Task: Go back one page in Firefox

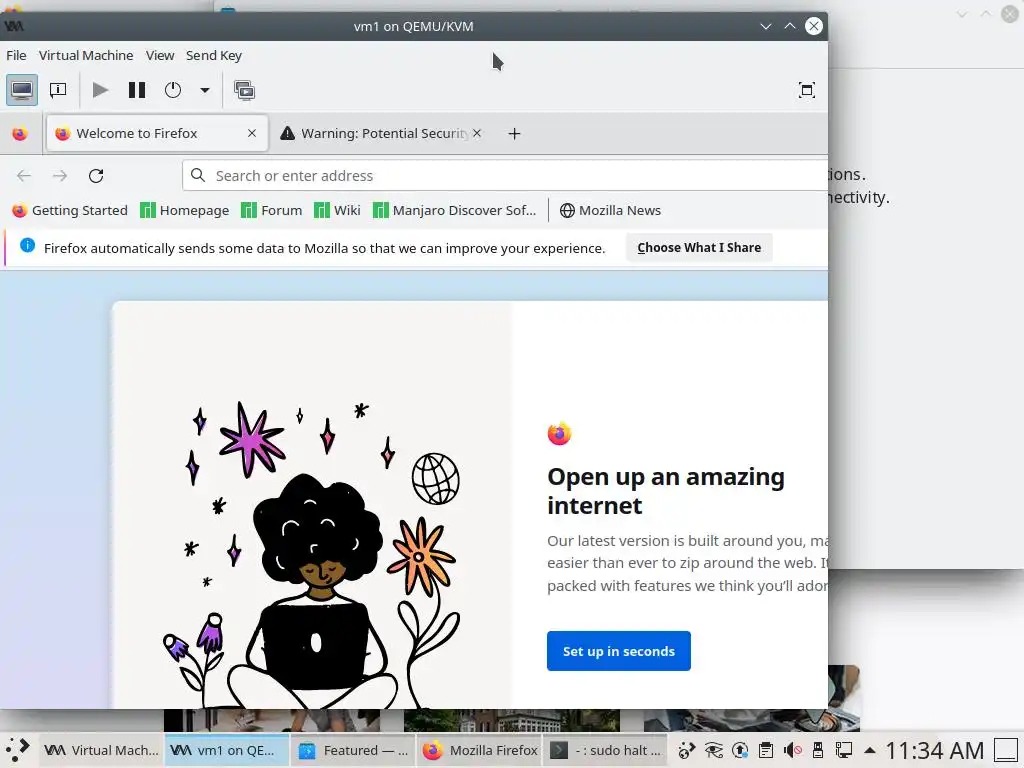Action: tap(24, 176)
